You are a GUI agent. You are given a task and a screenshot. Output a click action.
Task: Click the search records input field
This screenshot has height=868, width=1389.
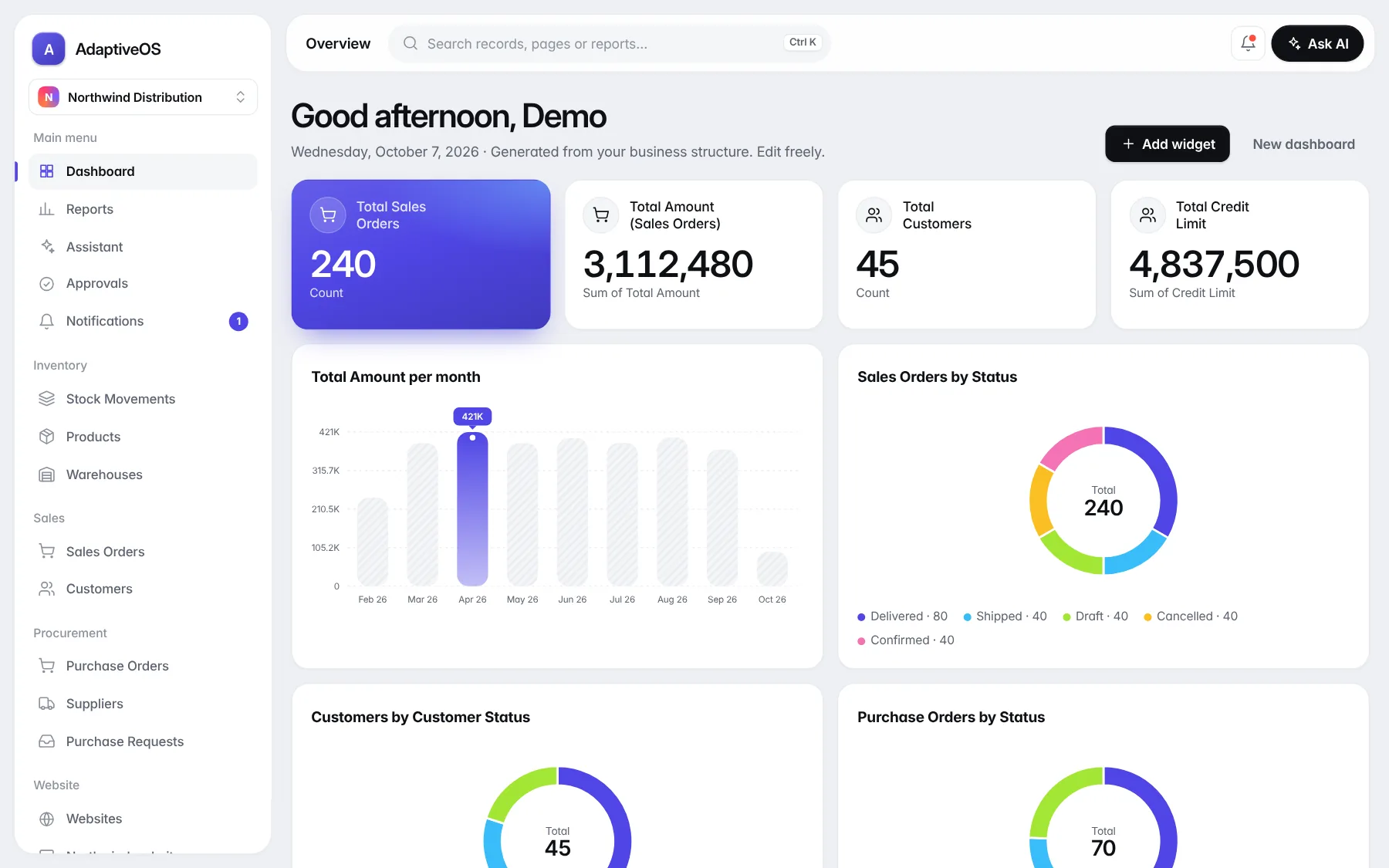(610, 43)
